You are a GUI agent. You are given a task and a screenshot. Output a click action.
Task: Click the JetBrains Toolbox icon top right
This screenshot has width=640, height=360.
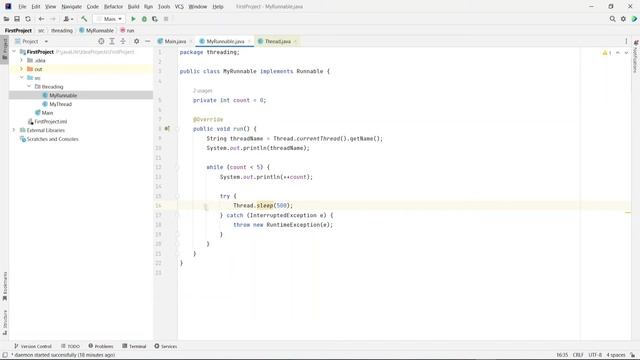(x=634, y=19)
